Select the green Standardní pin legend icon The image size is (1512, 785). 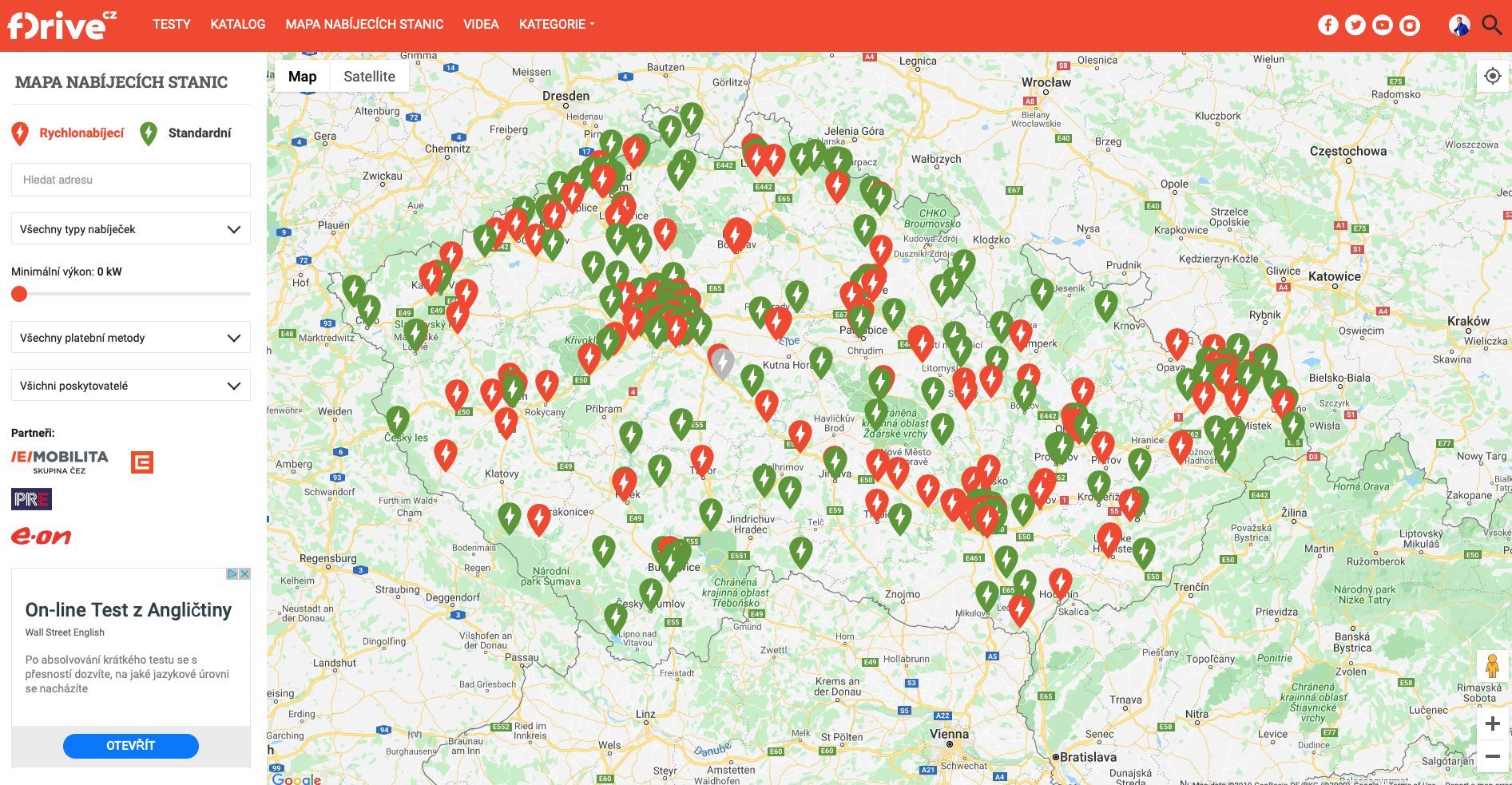[149, 131]
